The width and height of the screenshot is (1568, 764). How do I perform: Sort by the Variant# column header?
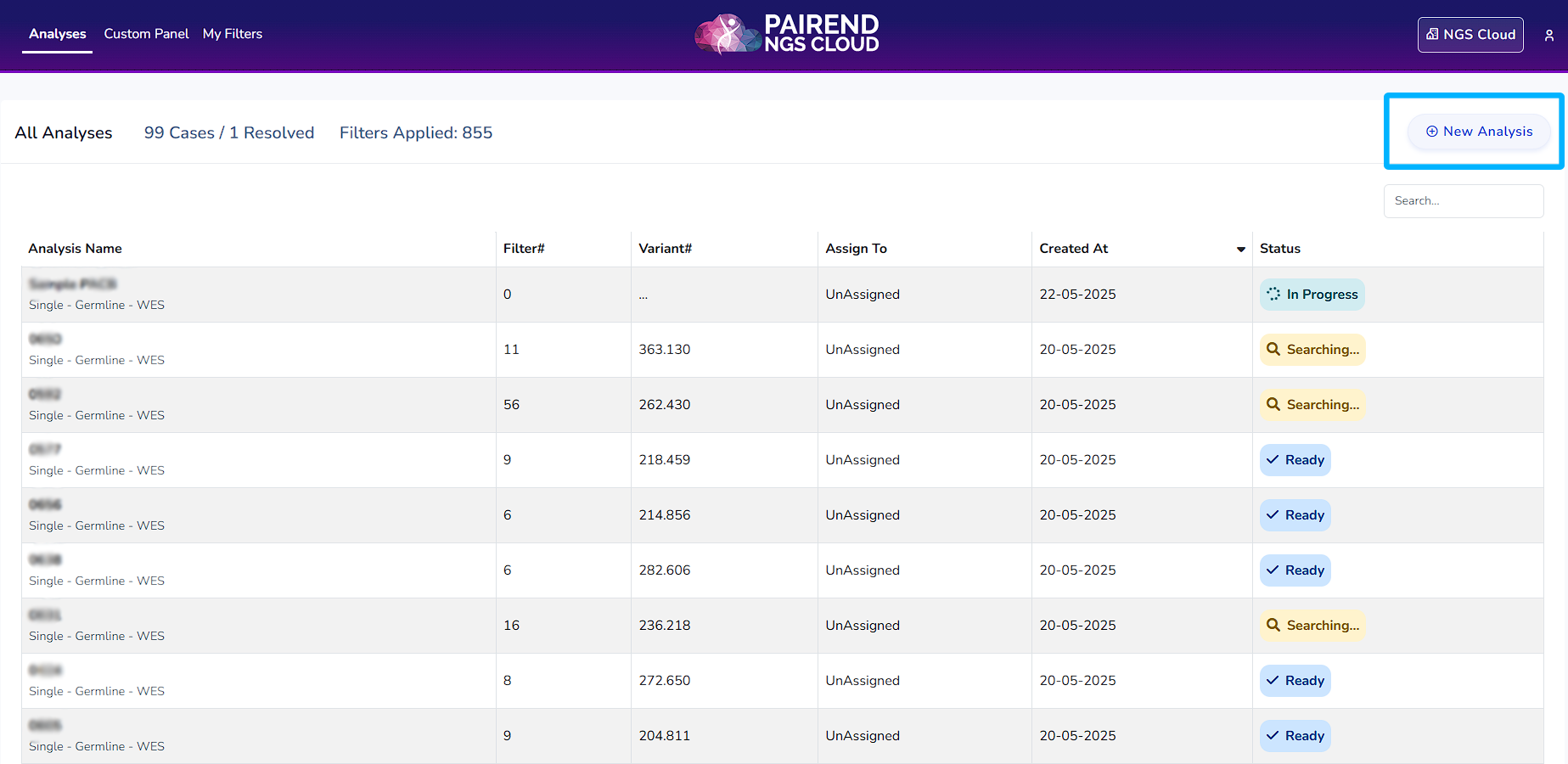tap(665, 249)
